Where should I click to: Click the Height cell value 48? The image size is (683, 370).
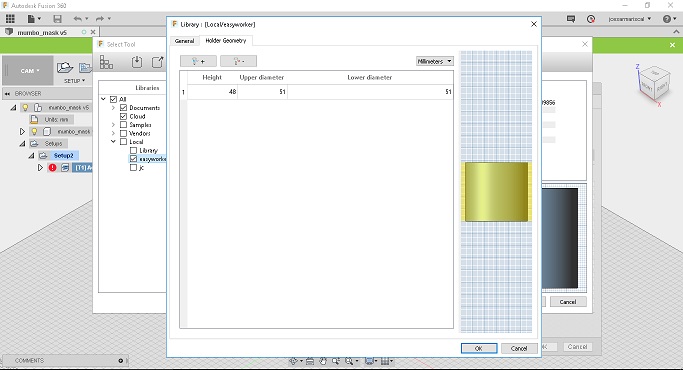tap(213, 92)
